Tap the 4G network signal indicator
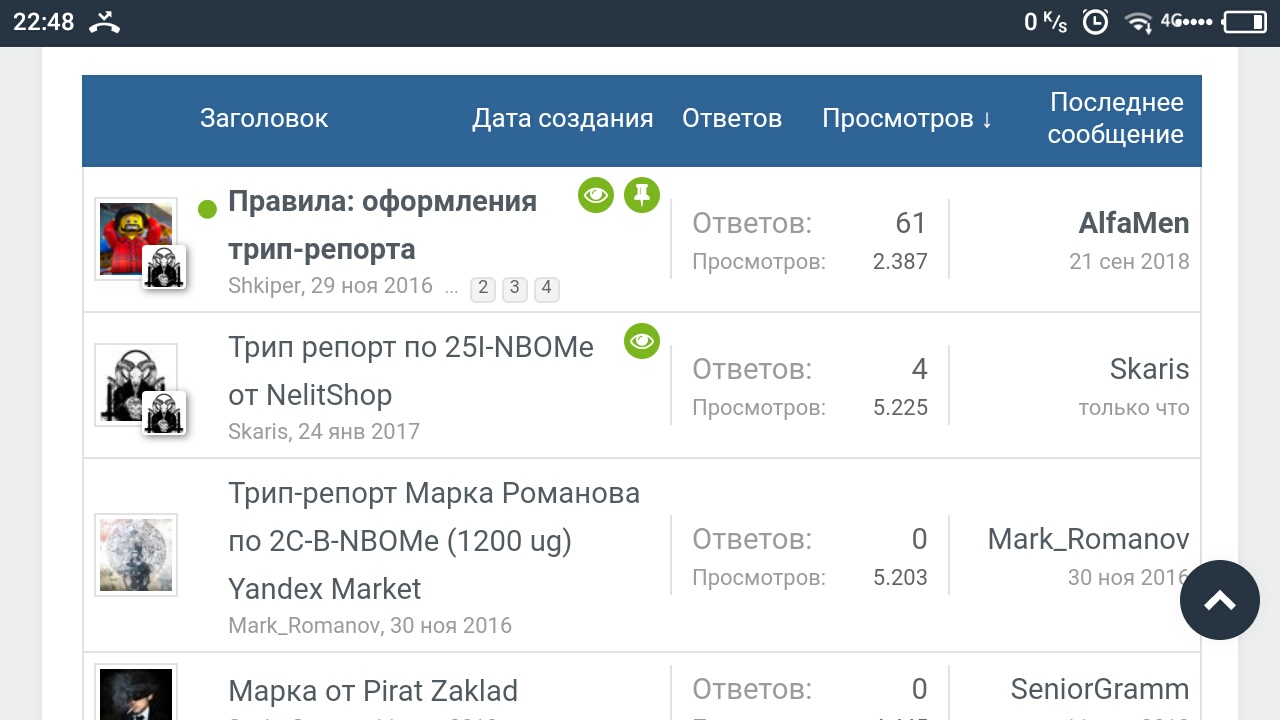Viewport: 1280px width, 720px height. 1186,21
